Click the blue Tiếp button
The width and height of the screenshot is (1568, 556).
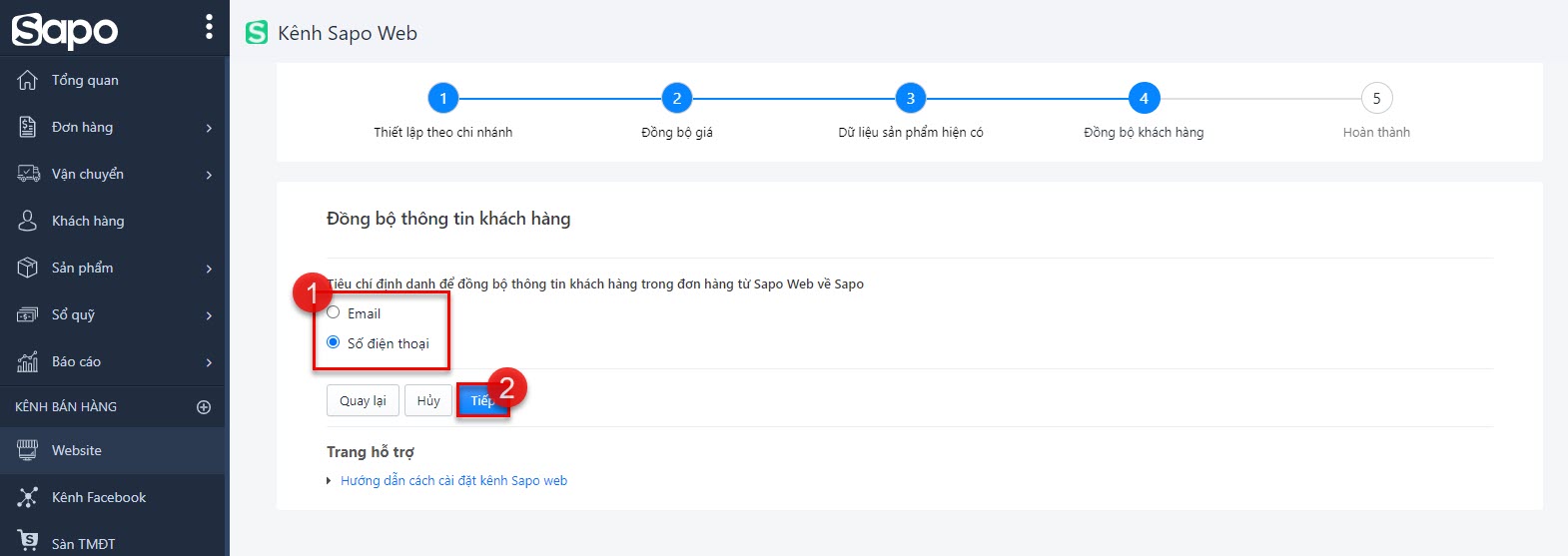[x=482, y=400]
